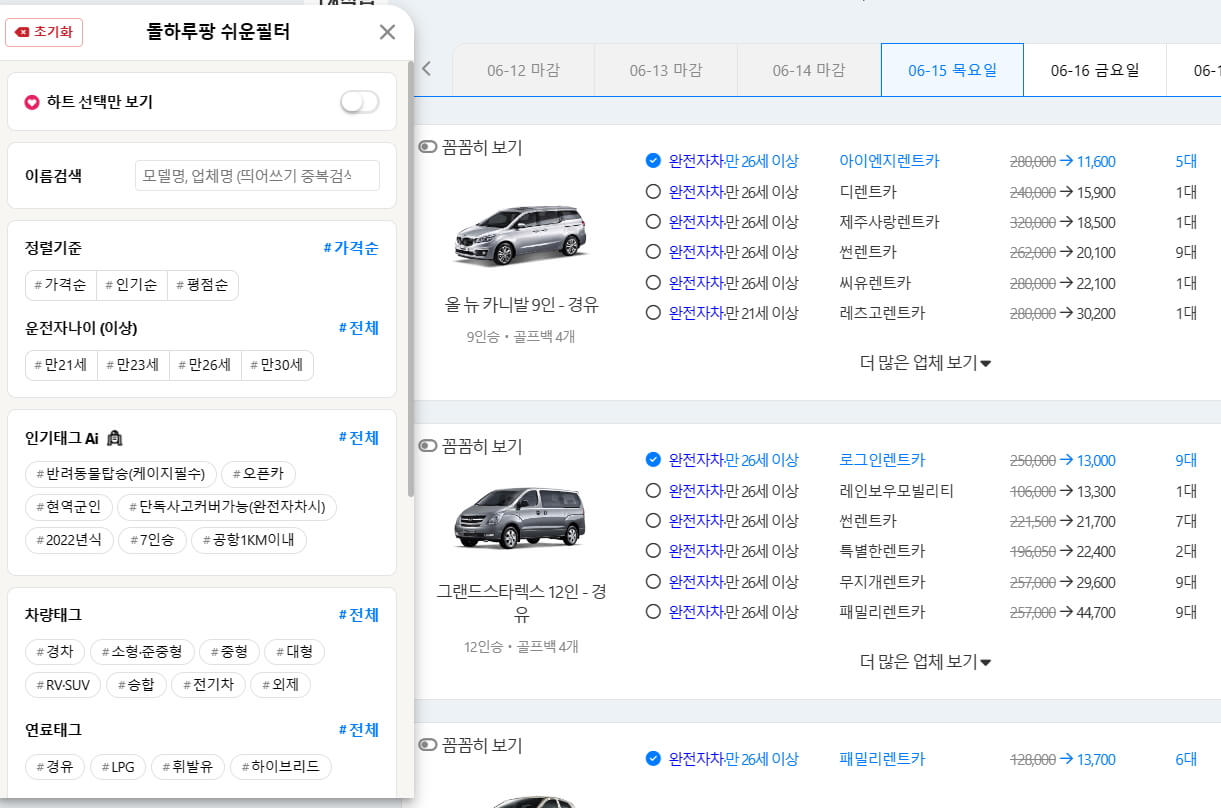Switch to the 06-16 금요일 tab
Viewport: 1221px width, 808px height.
1095,70
